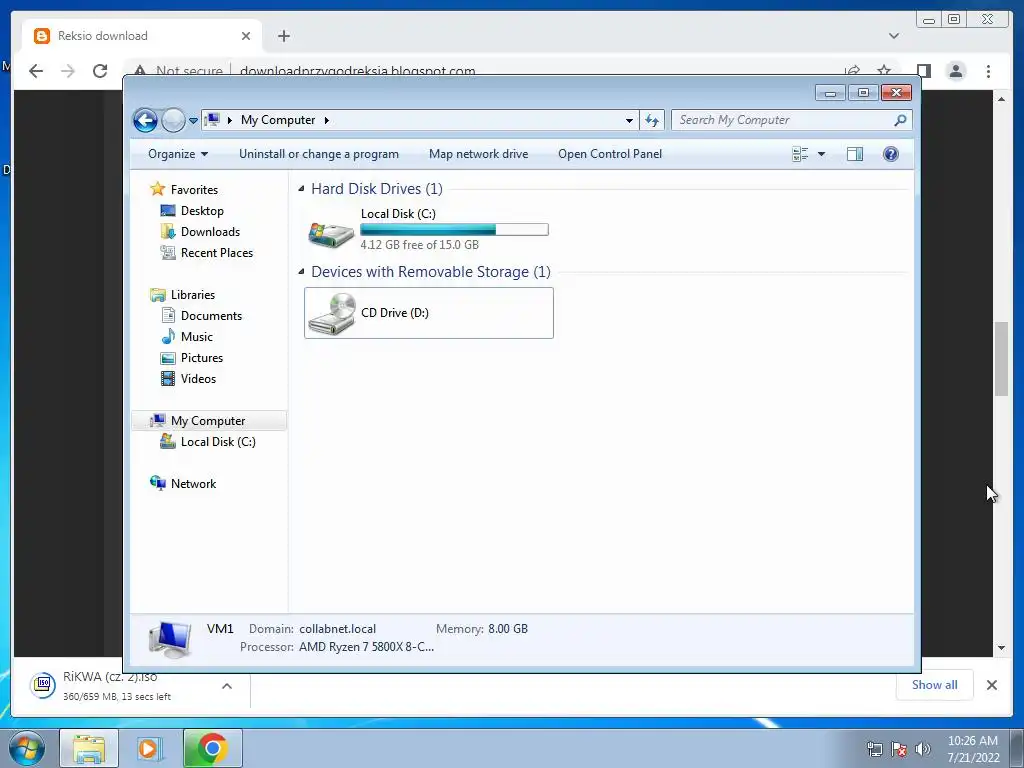The width and height of the screenshot is (1024, 768).
Task: Click the Local Disk (C:) usage bar
Action: [x=455, y=230]
